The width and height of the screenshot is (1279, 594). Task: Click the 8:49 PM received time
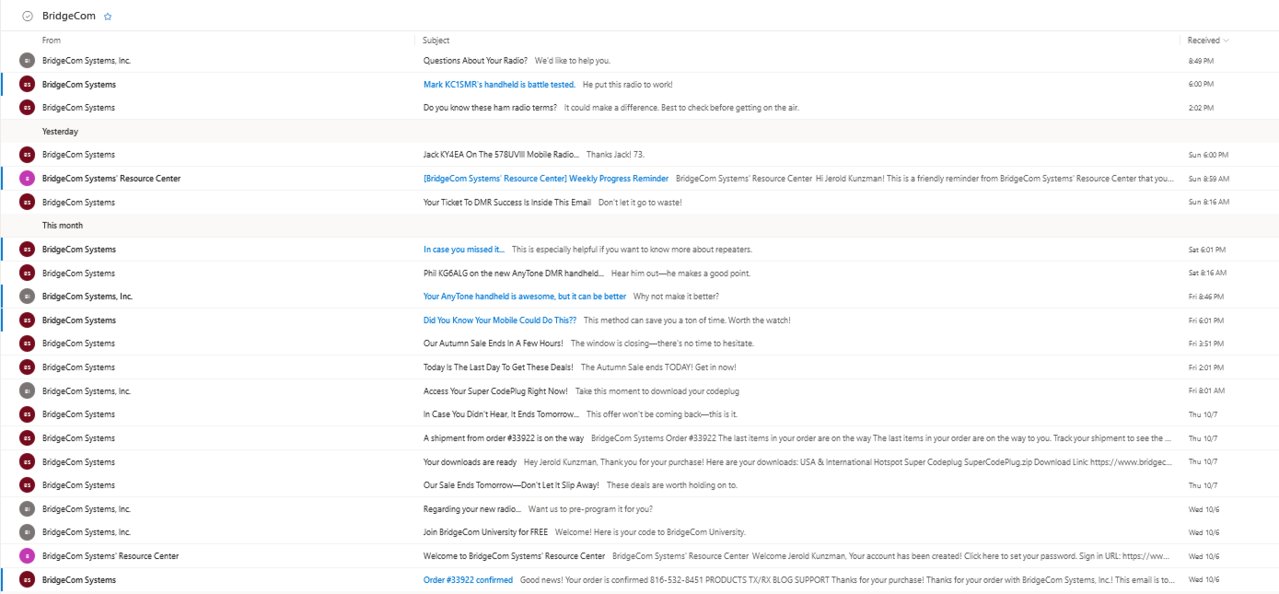point(1201,61)
